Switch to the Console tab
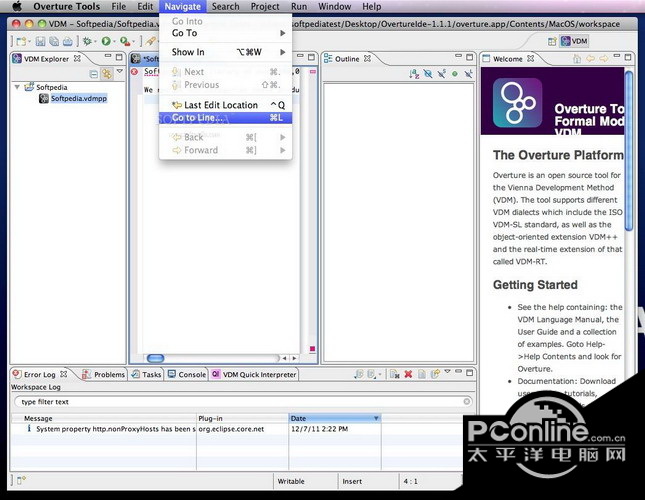This screenshot has width=645, height=500. (x=187, y=375)
